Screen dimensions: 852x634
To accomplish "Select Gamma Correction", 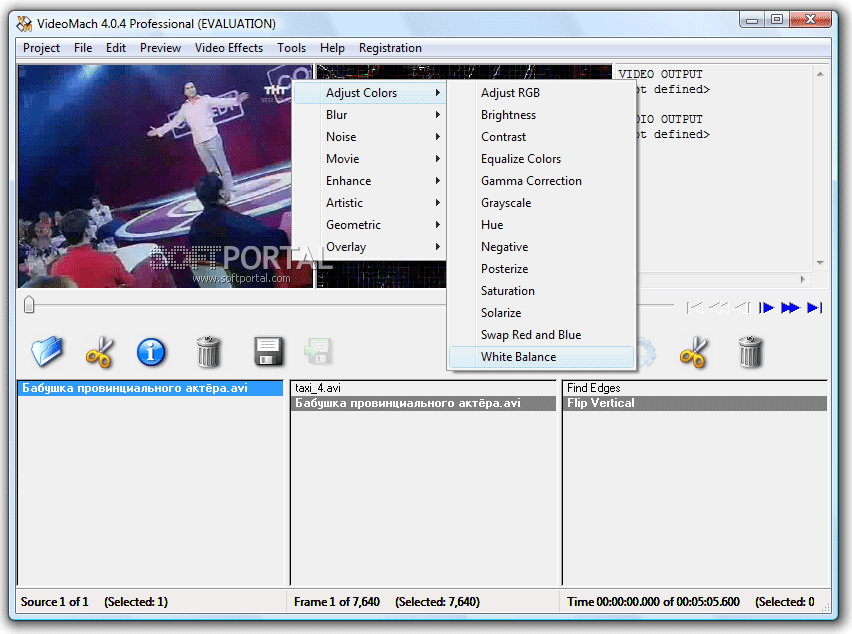I will click(541, 181).
